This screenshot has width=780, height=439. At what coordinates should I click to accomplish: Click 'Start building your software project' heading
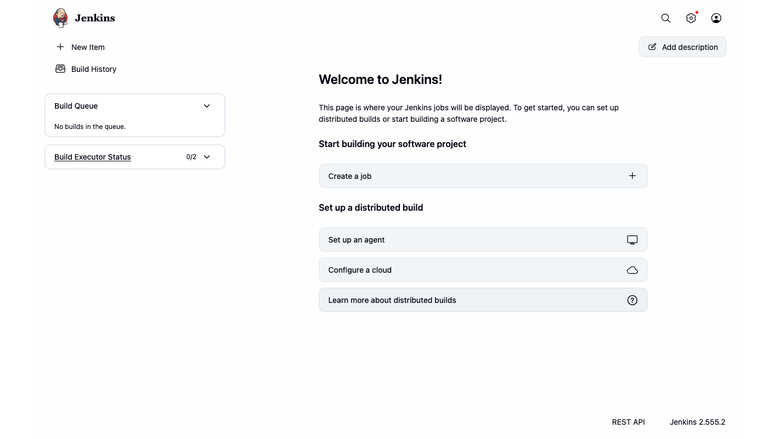point(392,144)
